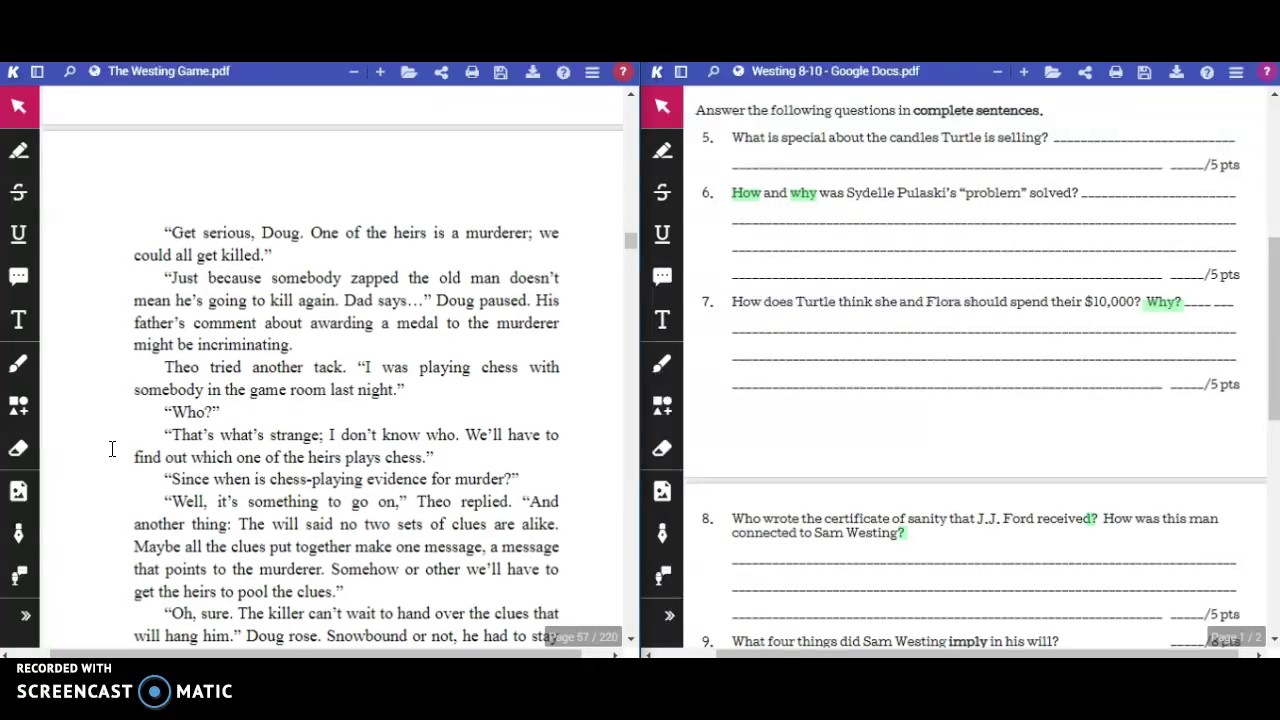The height and width of the screenshot is (720, 1280).
Task: Open the bottom annotation-feedback tool in the Westing 8-10 pane
Action: pyautogui.click(x=663, y=576)
